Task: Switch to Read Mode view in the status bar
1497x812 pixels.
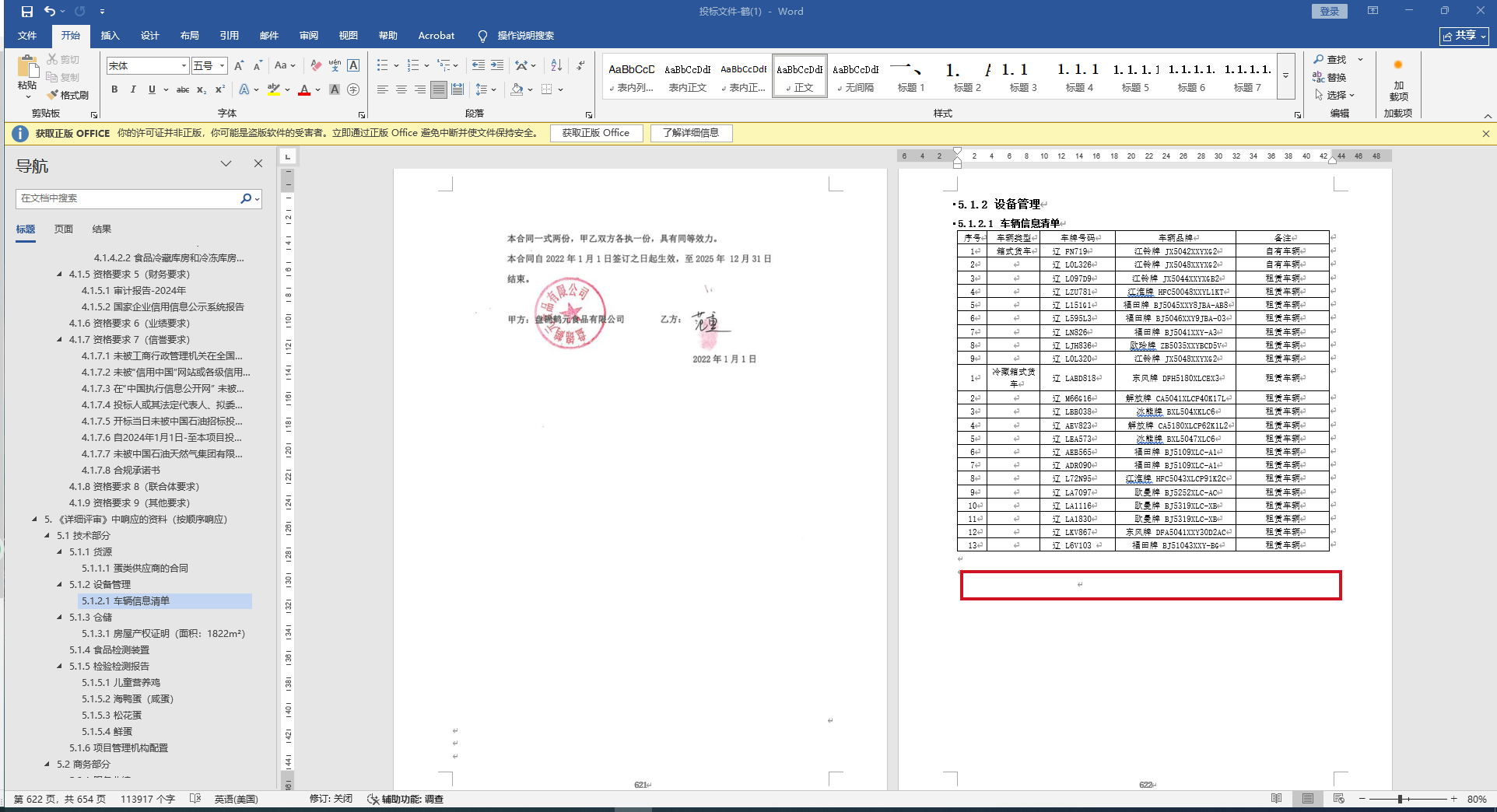Action: 1277,799
